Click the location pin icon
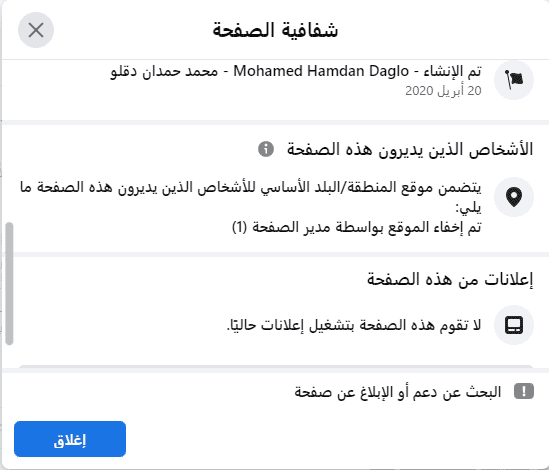Screen dimensions: 549x470 tap(514, 197)
